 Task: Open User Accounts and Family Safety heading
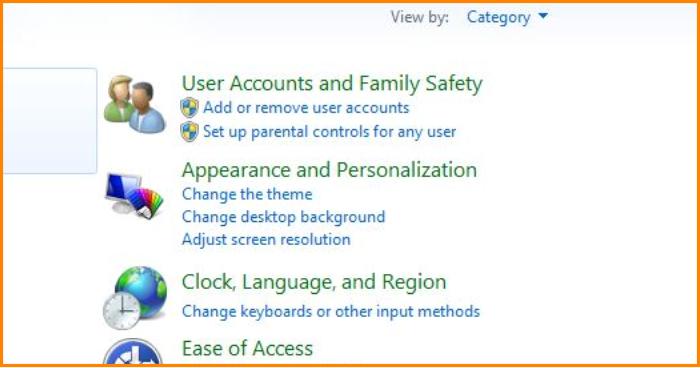point(332,84)
